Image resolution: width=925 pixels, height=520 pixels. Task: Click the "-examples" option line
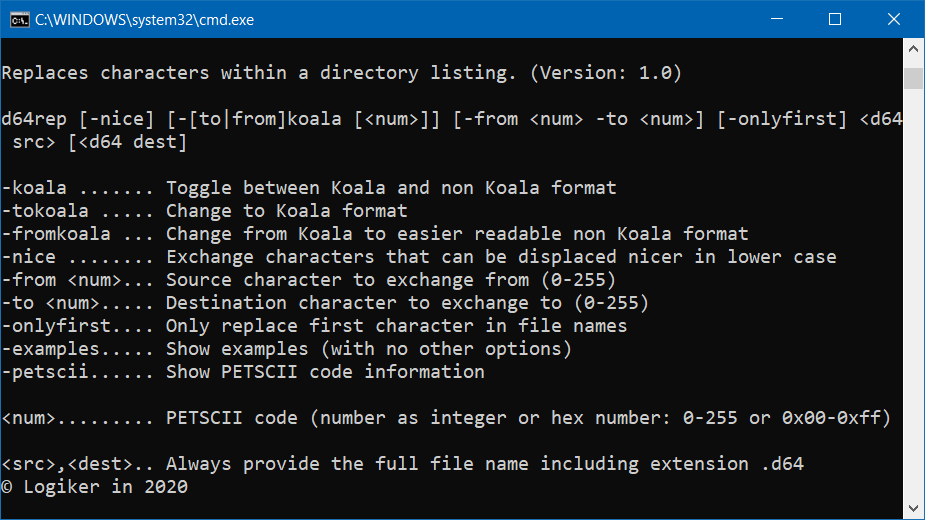[287, 349]
